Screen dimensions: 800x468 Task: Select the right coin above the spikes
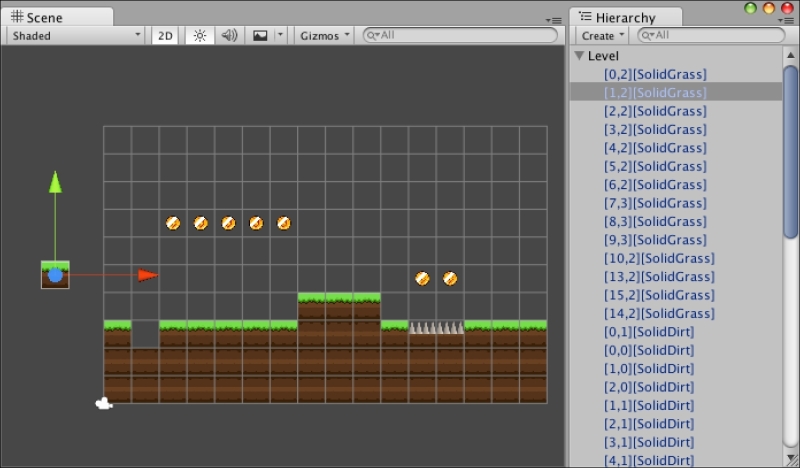click(449, 278)
